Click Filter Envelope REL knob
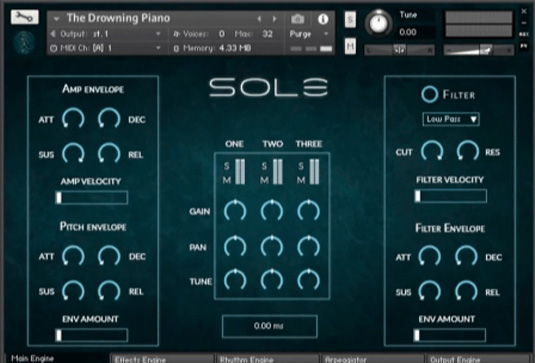535x363 pixels. [466, 291]
